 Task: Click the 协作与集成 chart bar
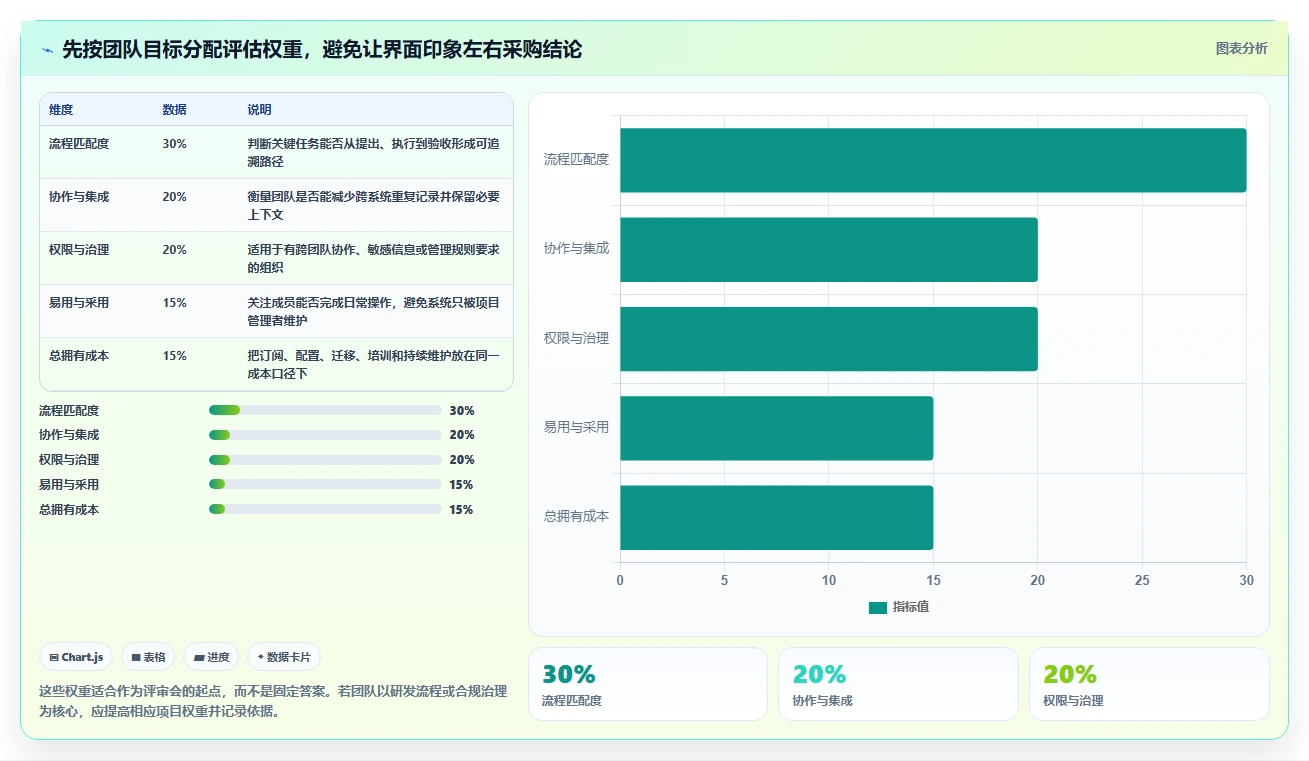[x=829, y=249]
